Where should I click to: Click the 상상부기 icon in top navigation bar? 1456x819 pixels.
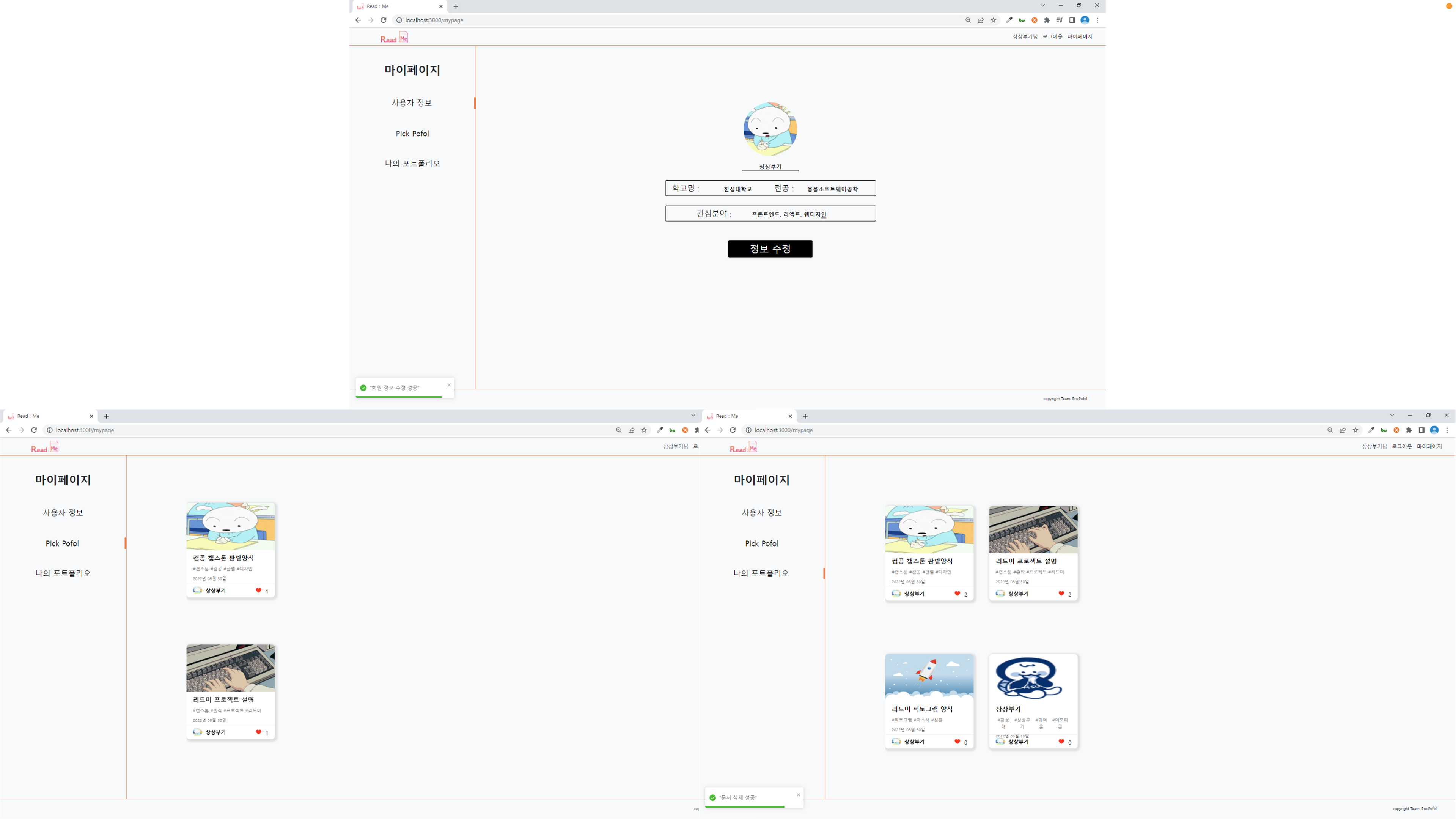point(1025,37)
